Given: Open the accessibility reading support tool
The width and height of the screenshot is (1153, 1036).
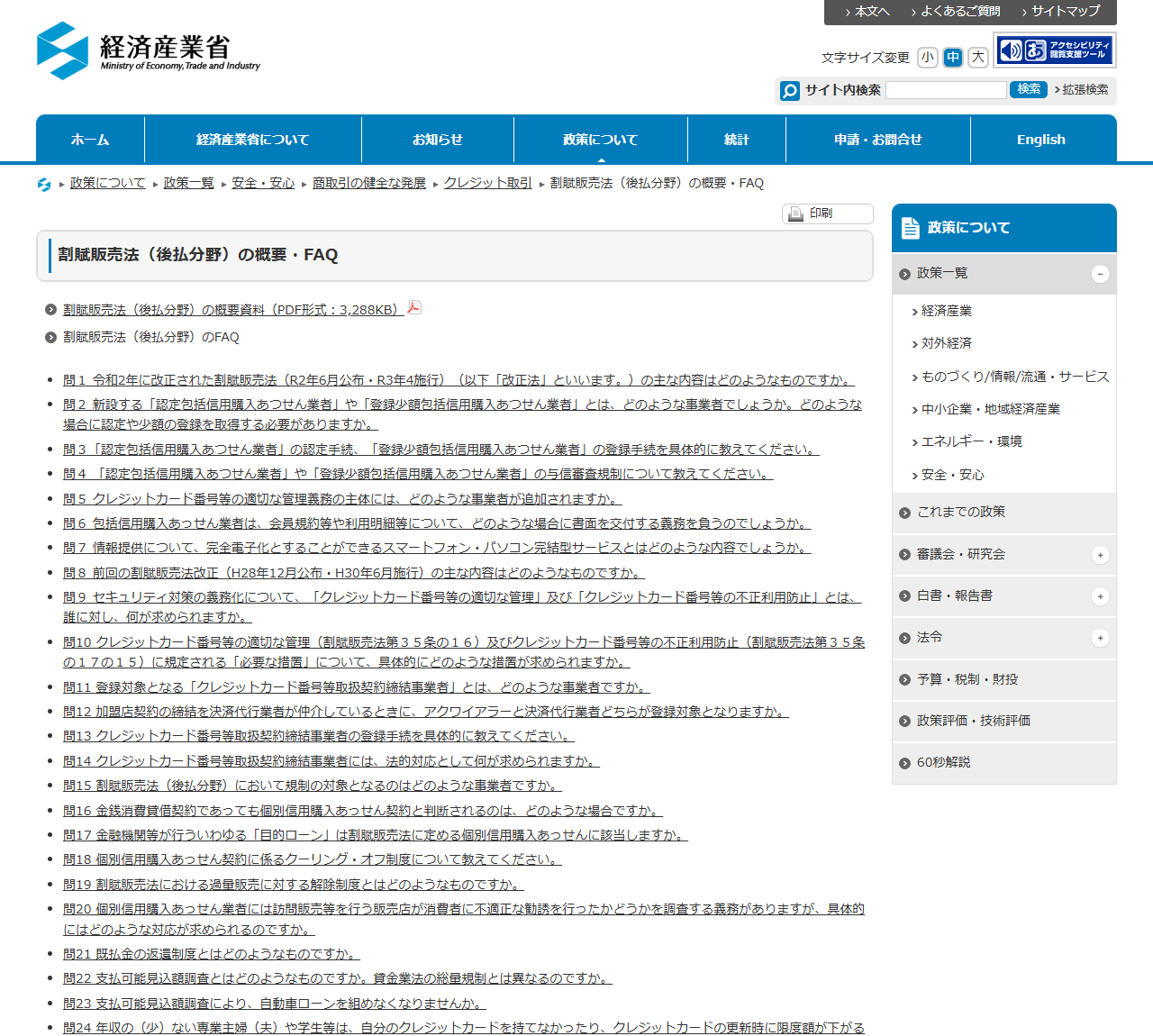Looking at the screenshot, I should 1055,50.
